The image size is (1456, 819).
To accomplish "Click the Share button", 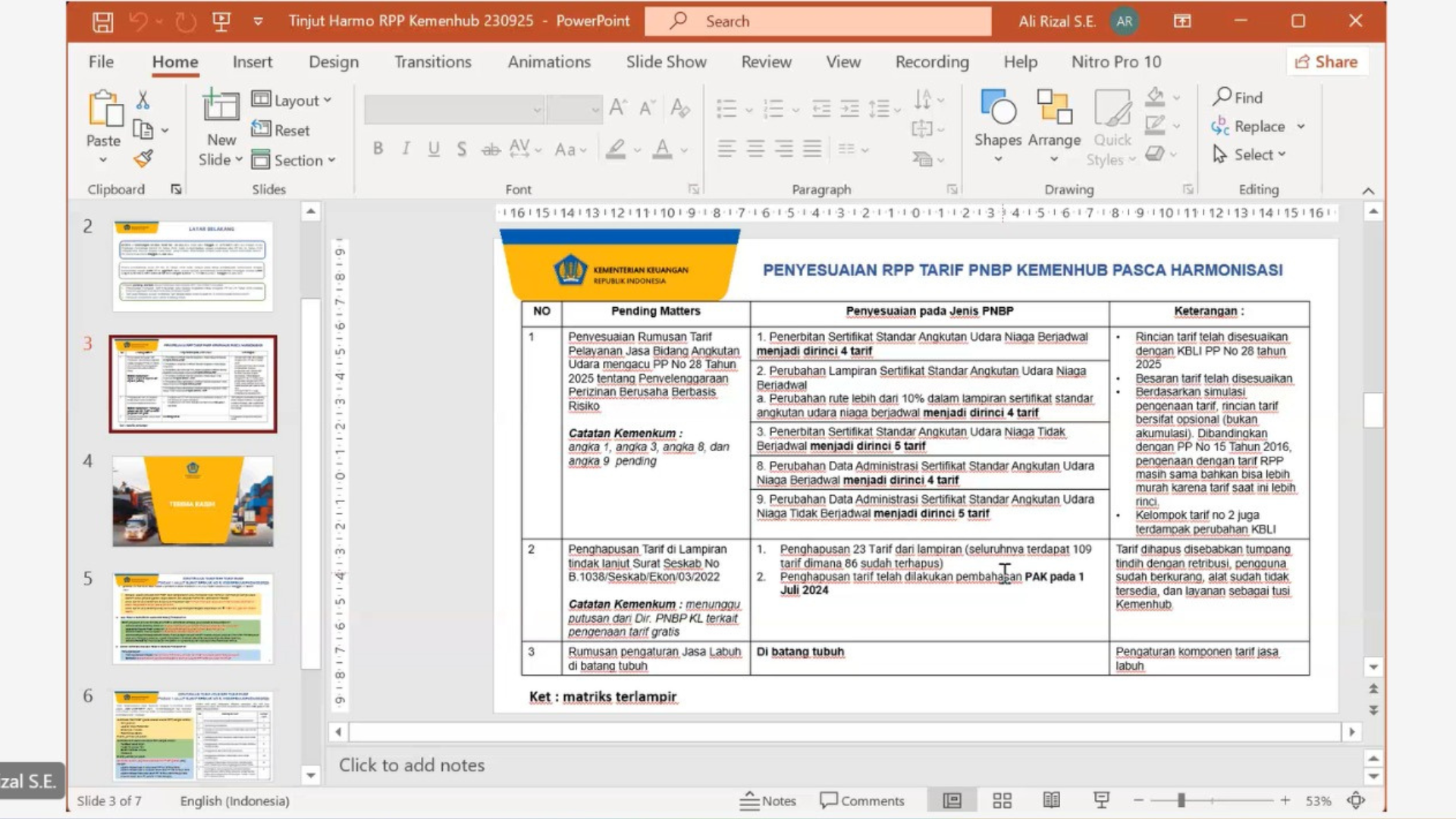I will pos(1326,61).
